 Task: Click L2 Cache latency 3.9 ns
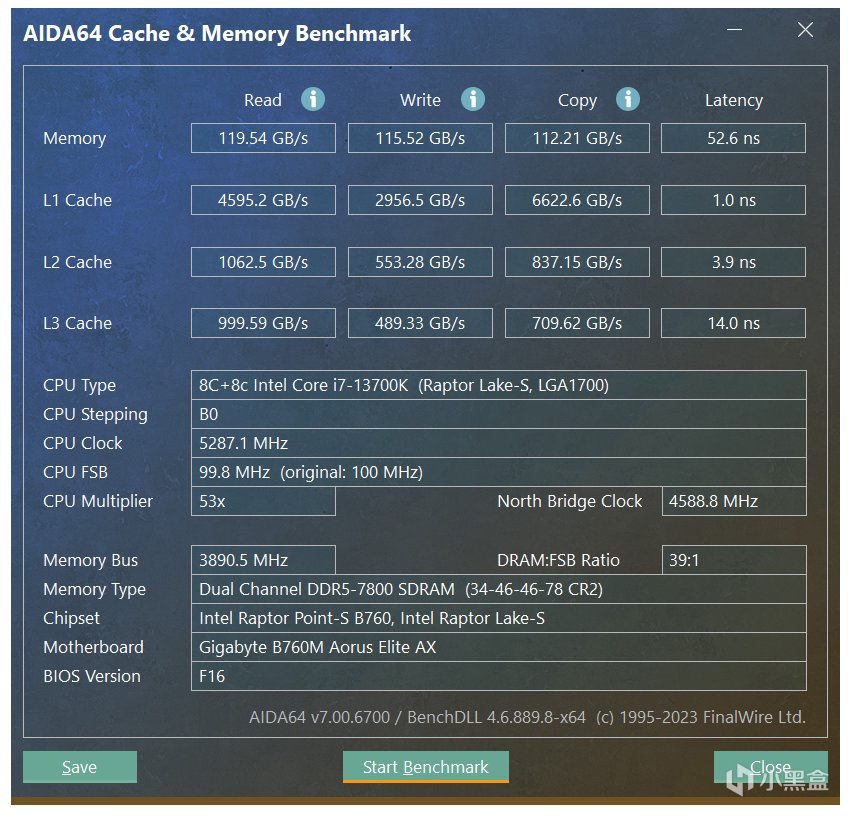click(733, 262)
